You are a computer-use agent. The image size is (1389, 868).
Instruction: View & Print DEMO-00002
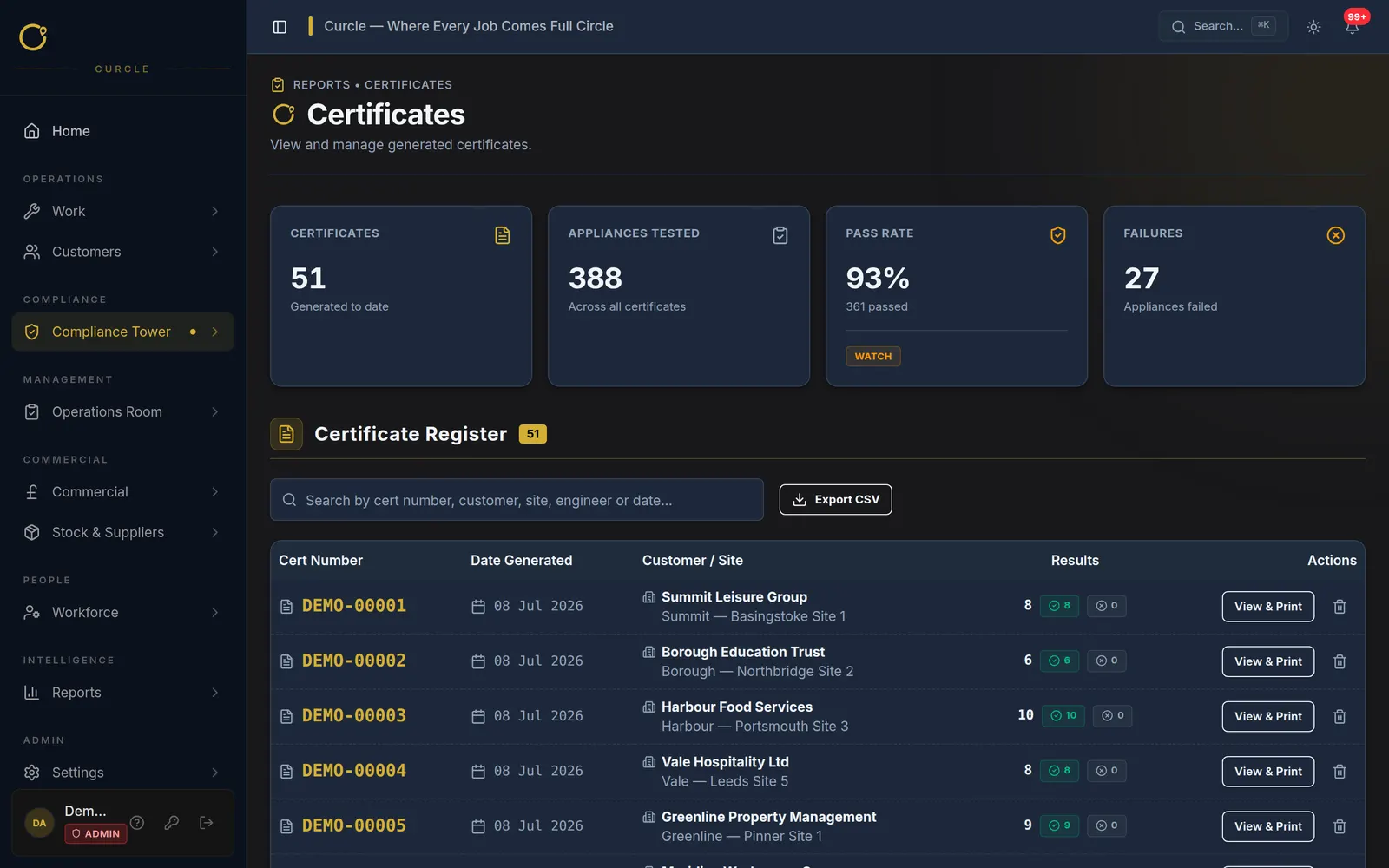point(1268,661)
